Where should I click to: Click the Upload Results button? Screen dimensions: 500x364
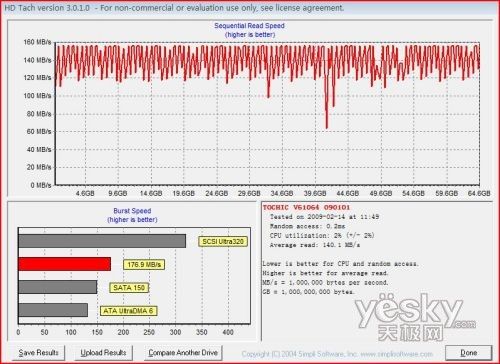tap(103, 353)
